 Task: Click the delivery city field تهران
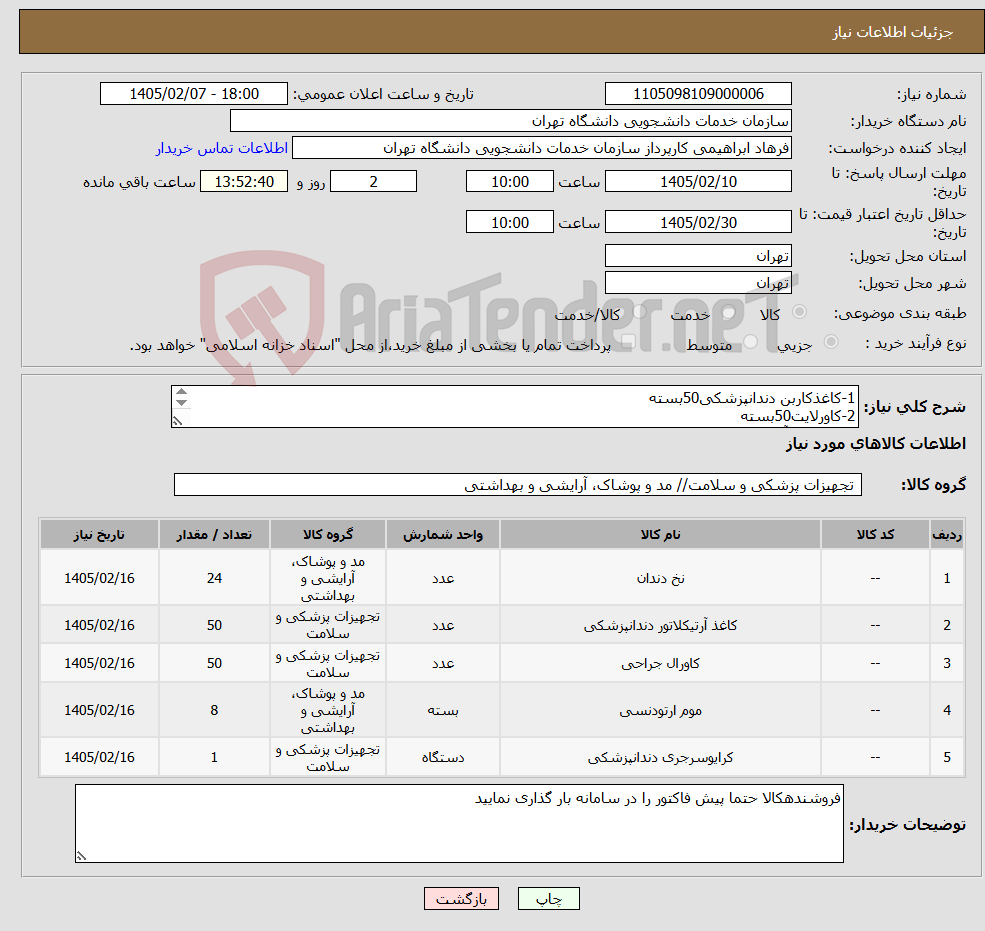(698, 283)
